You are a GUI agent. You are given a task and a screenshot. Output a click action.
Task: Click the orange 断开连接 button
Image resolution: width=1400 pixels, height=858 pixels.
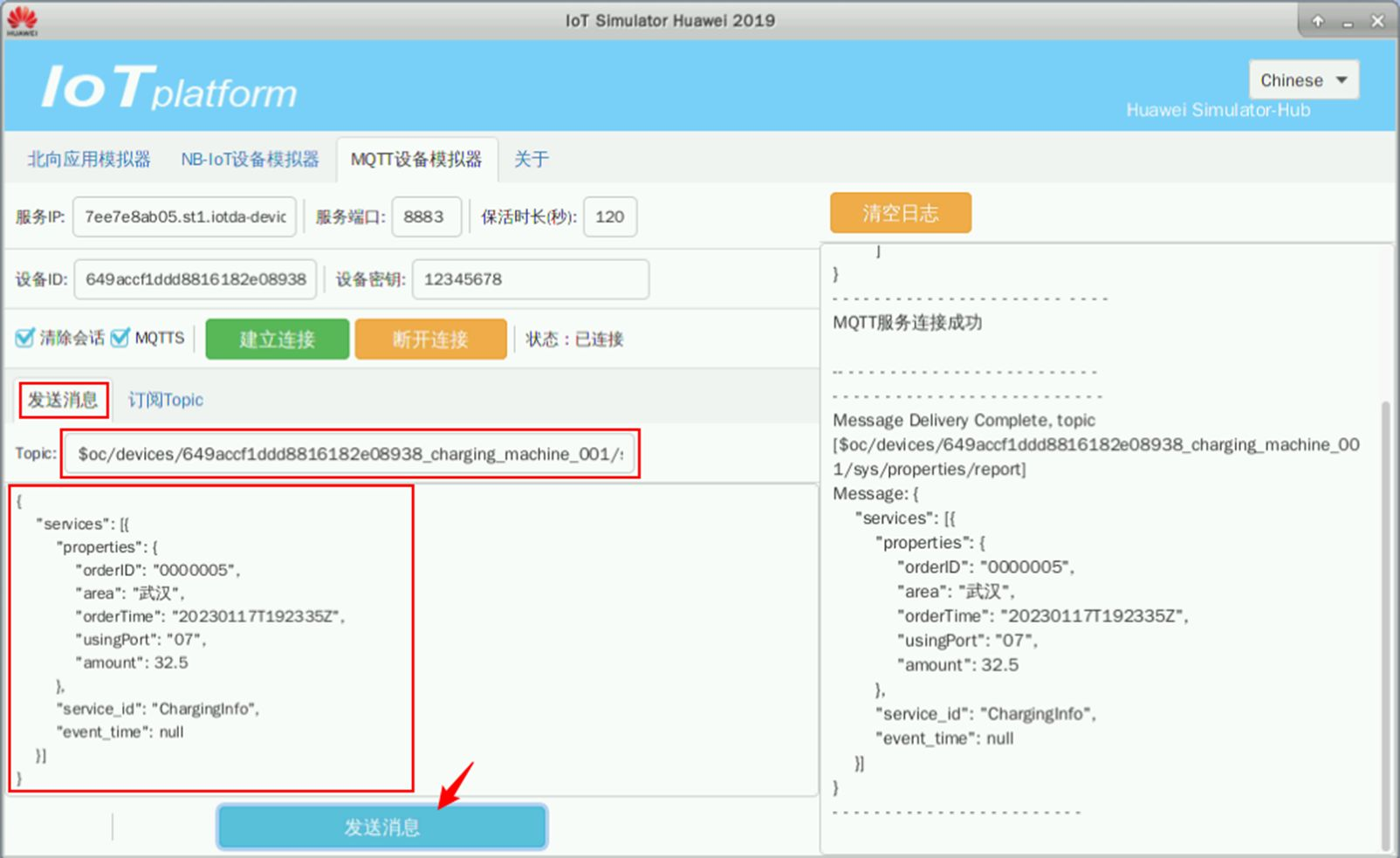coord(430,339)
